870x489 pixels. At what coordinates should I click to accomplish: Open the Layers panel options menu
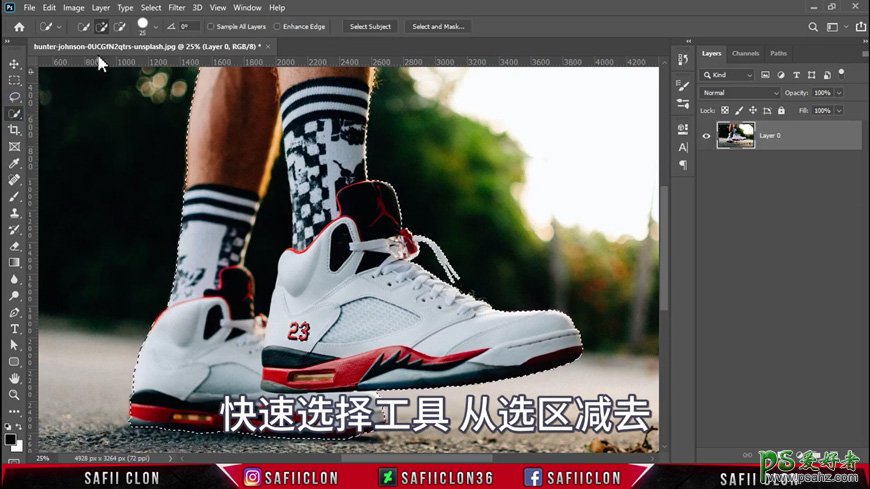865,54
